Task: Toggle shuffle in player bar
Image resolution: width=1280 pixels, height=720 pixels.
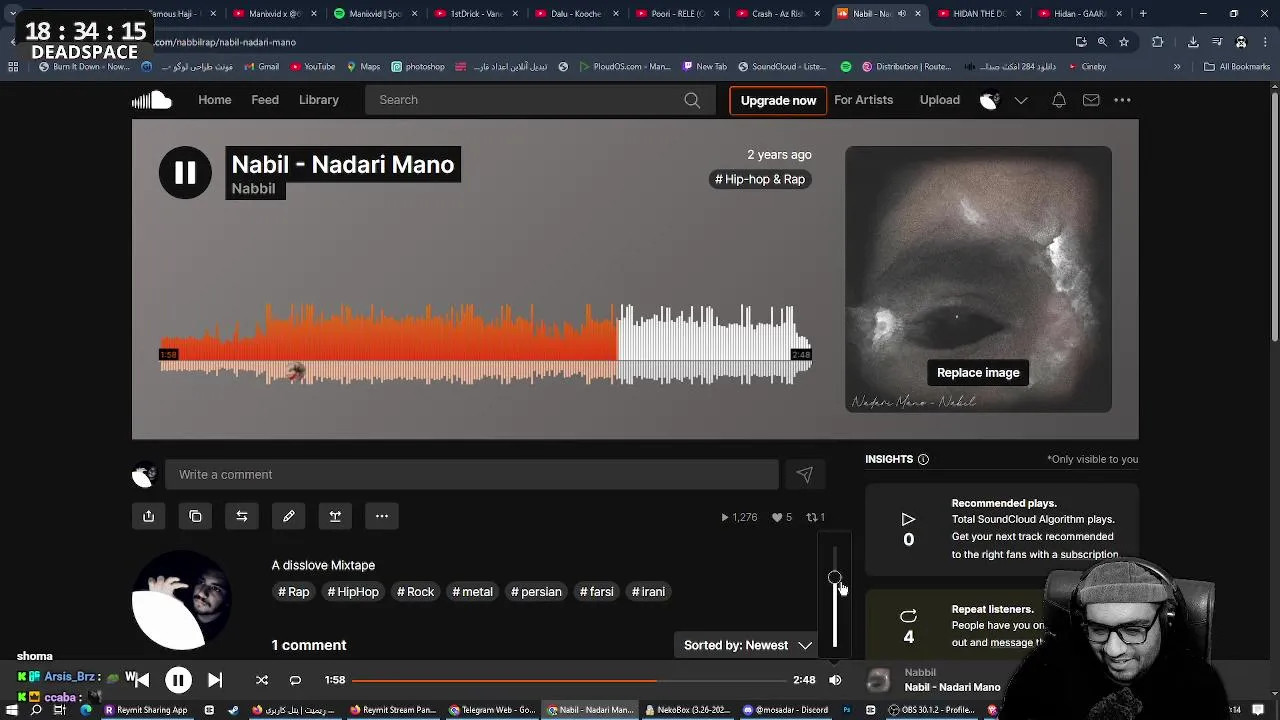Action: point(262,680)
